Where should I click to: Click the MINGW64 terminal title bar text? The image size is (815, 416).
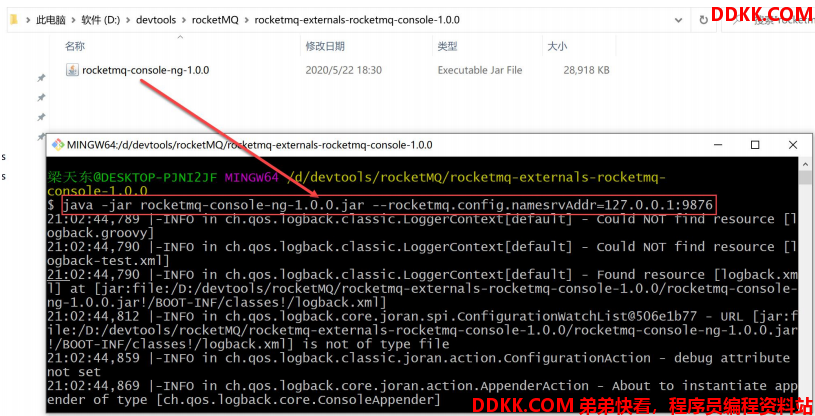click(249, 145)
